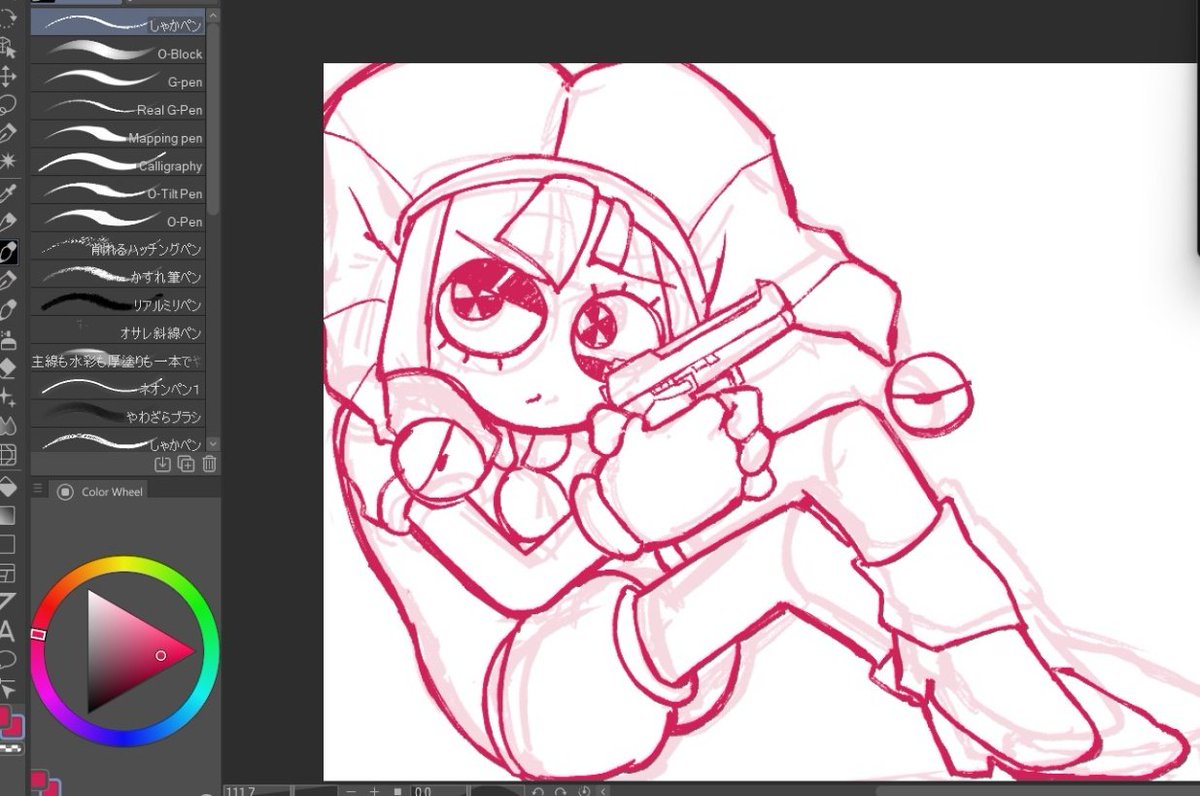Click on the drawing canvas
Image resolution: width=1200 pixels, height=796 pixels.
pos(761,421)
